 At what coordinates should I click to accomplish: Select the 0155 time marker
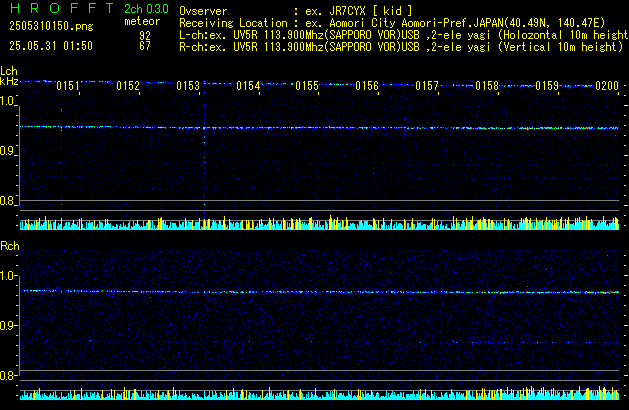click(307, 86)
